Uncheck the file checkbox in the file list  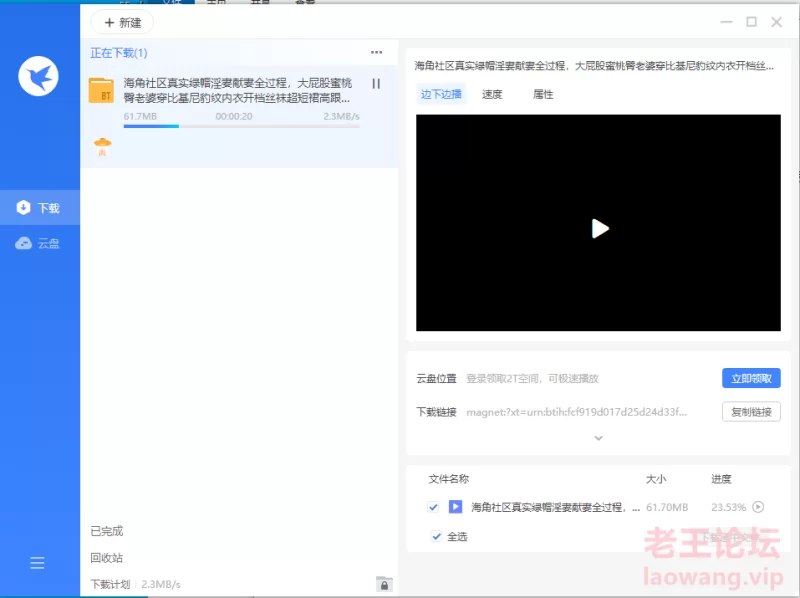[x=433, y=507]
